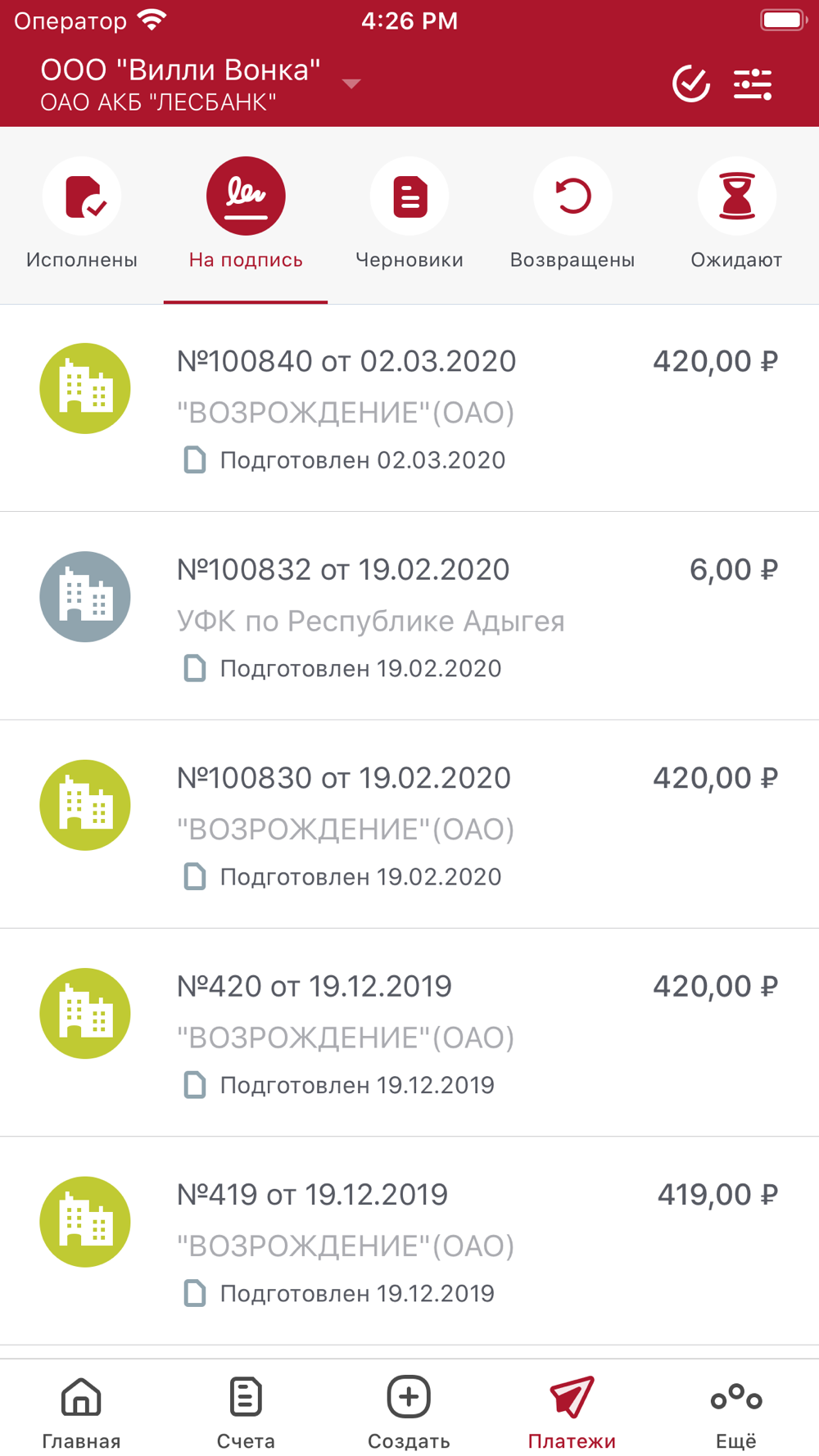
Task: Tap the gray building icon of payment №100832
Action: pos(85,596)
